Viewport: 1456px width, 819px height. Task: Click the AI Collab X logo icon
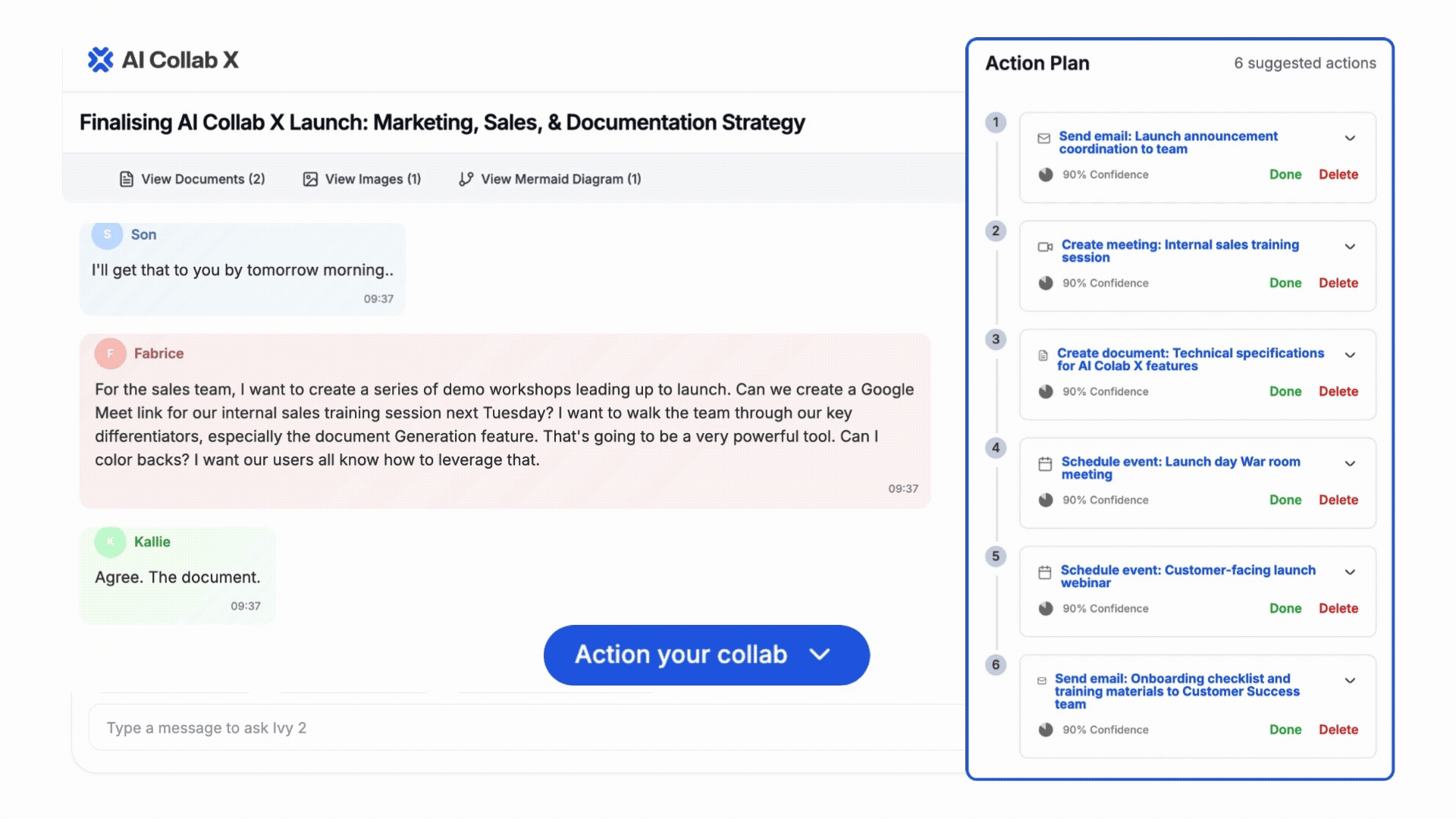point(100,60)
